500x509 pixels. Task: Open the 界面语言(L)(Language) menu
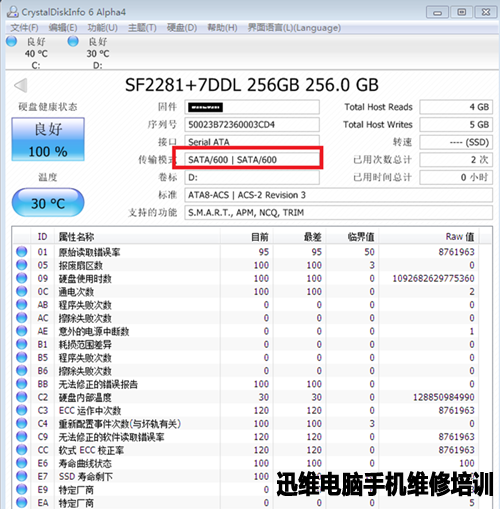[x=294, y=28]
